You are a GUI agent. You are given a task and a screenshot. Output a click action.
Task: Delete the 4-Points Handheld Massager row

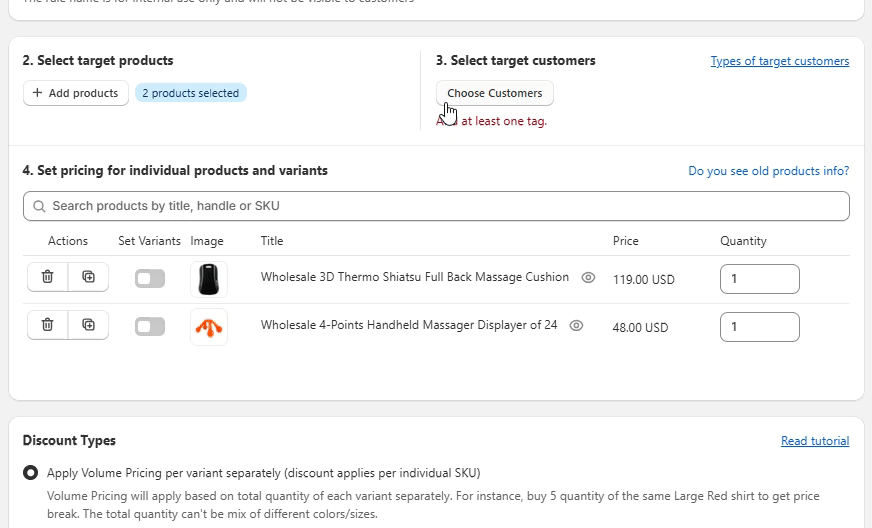[47, 324]
